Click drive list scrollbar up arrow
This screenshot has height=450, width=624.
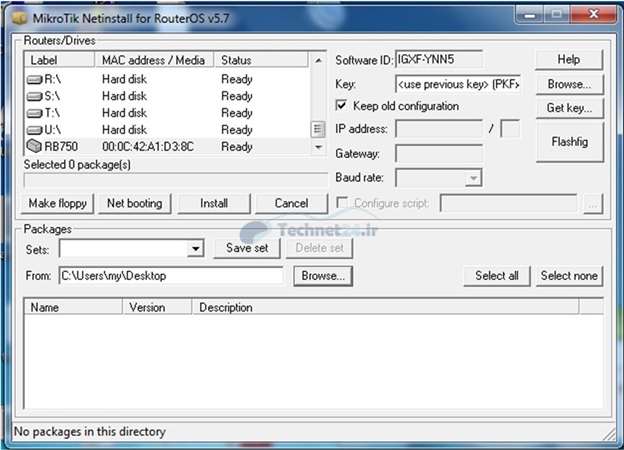[x=318, y=60]
